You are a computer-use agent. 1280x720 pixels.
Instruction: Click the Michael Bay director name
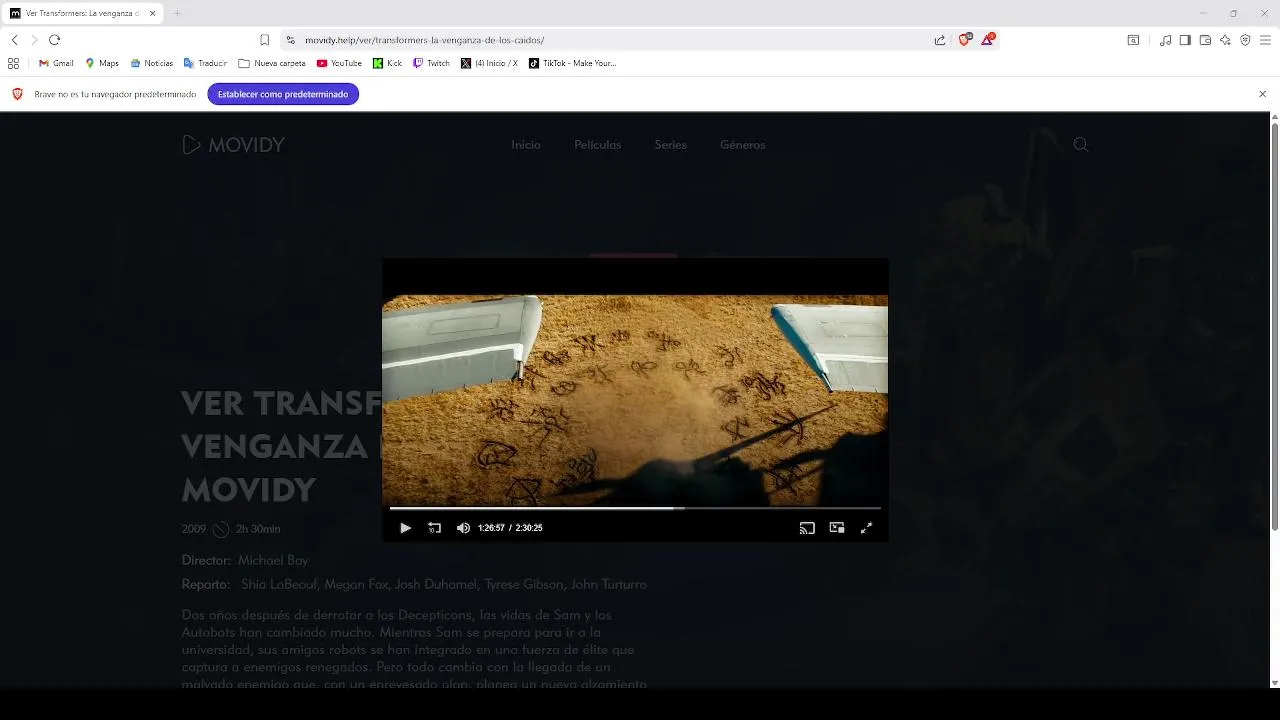(x=273, y=561)
